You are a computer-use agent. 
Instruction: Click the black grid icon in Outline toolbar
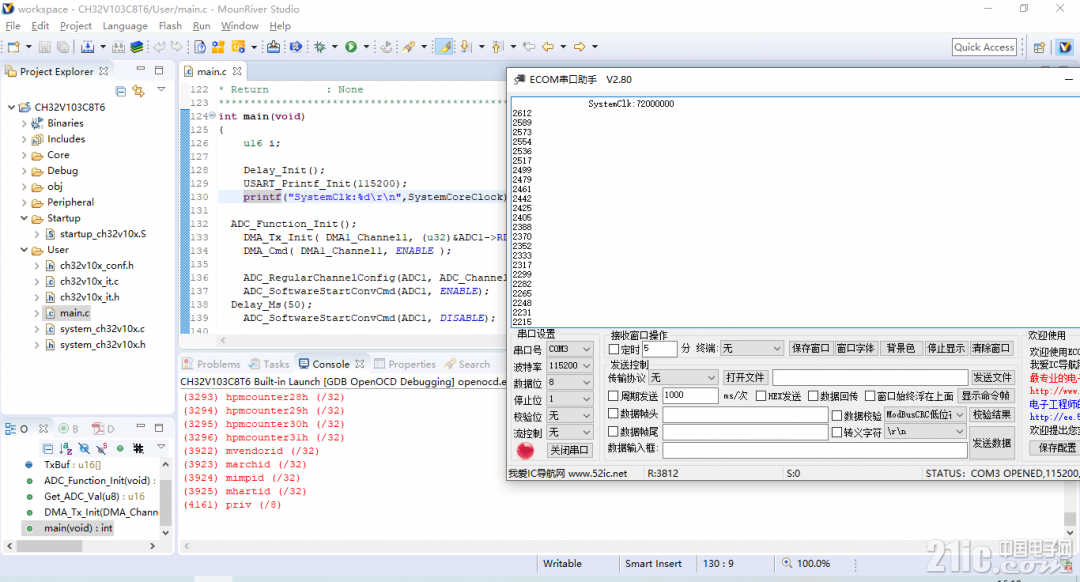click(x=138, y=448)
